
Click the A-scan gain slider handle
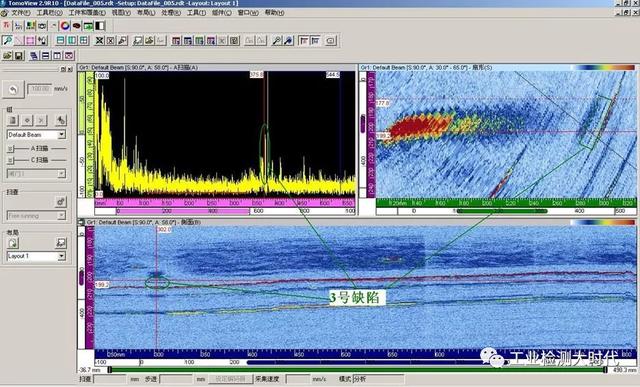tap(11, 149)
